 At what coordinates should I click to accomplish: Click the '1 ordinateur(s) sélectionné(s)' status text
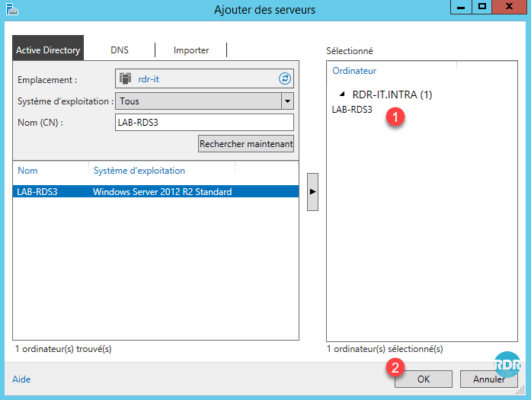pyautogui.click(x=385, y=349)
